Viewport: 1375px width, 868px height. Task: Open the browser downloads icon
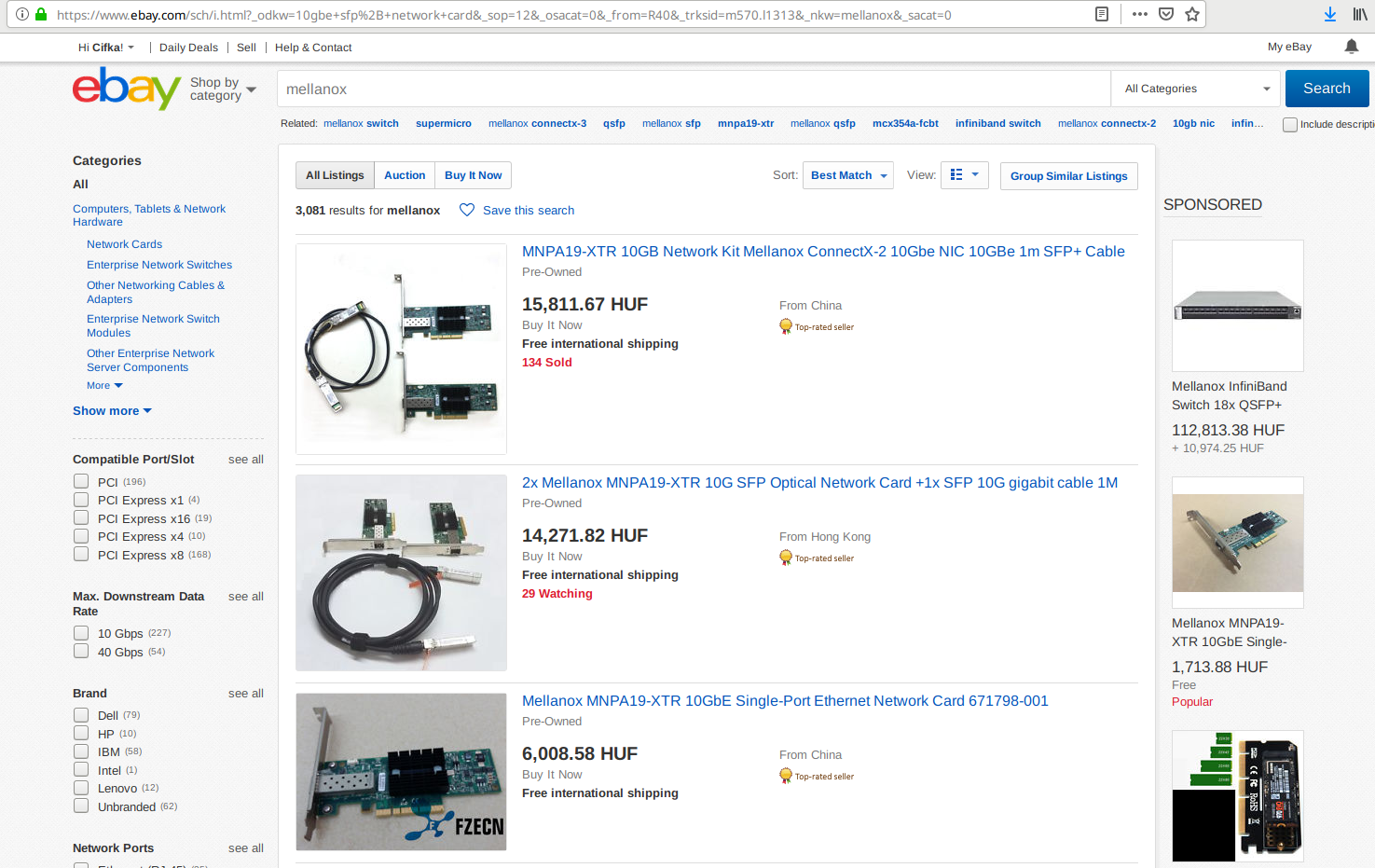tap(1330, 14)
